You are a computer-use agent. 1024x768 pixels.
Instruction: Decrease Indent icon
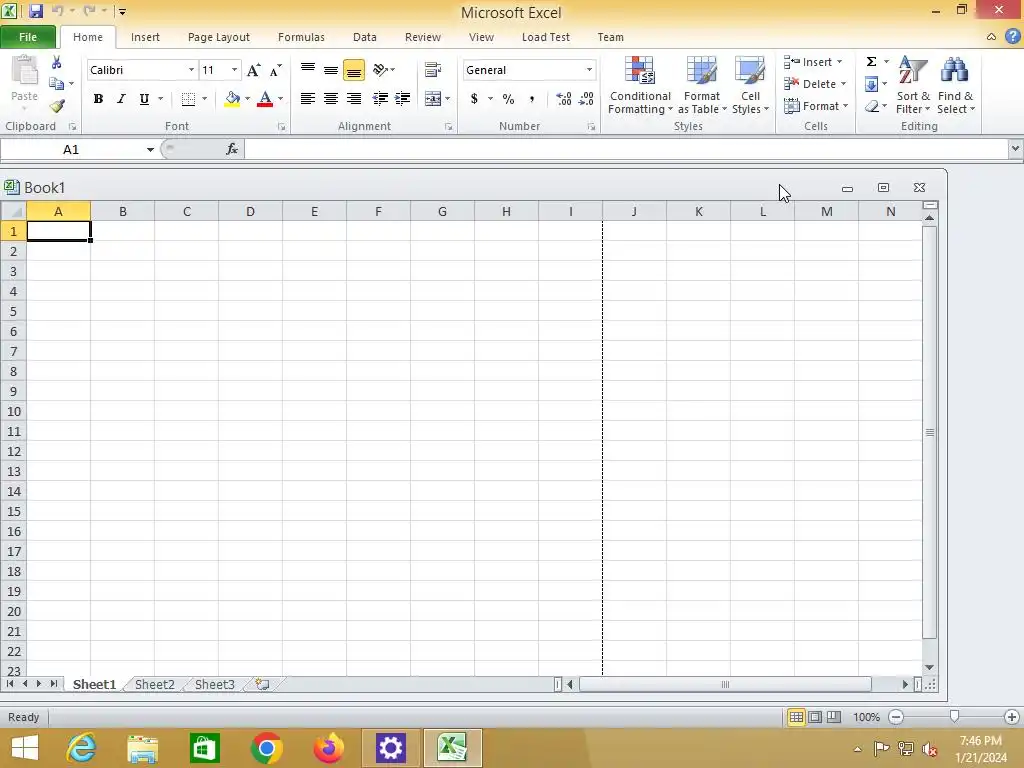379,99
